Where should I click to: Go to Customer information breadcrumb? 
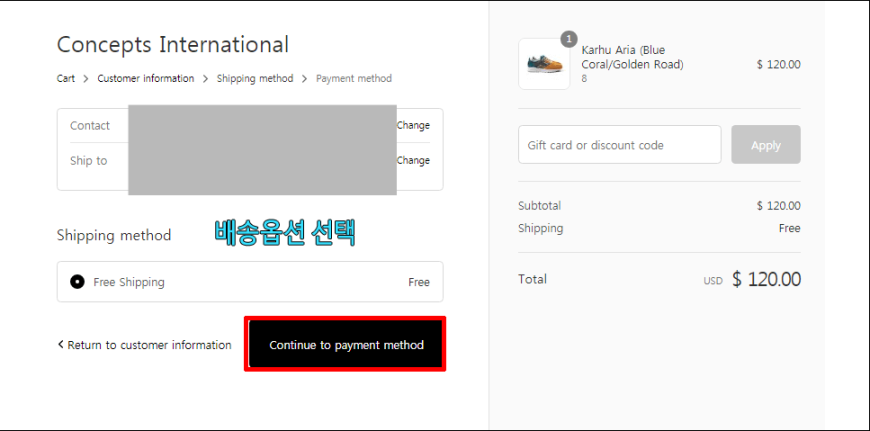click(146, 79)
